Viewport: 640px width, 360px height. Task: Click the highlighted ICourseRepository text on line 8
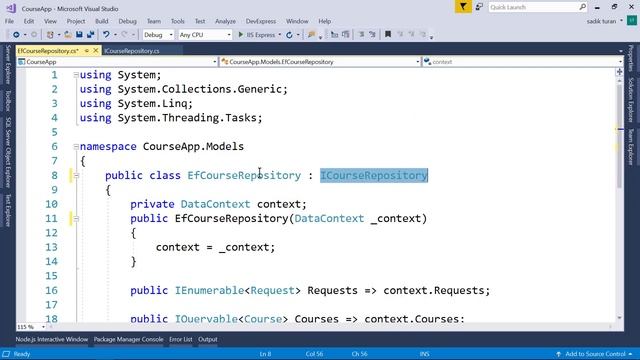374,176
